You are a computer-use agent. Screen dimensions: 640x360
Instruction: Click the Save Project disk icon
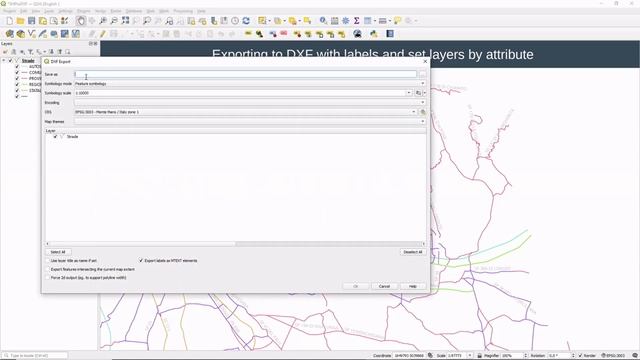point(31,21)
